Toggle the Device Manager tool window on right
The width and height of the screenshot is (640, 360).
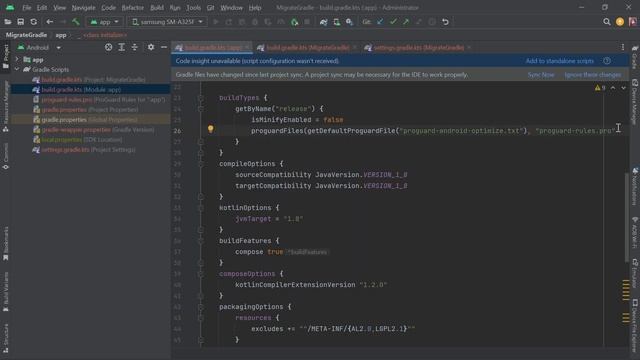click(x=635, y=102)
